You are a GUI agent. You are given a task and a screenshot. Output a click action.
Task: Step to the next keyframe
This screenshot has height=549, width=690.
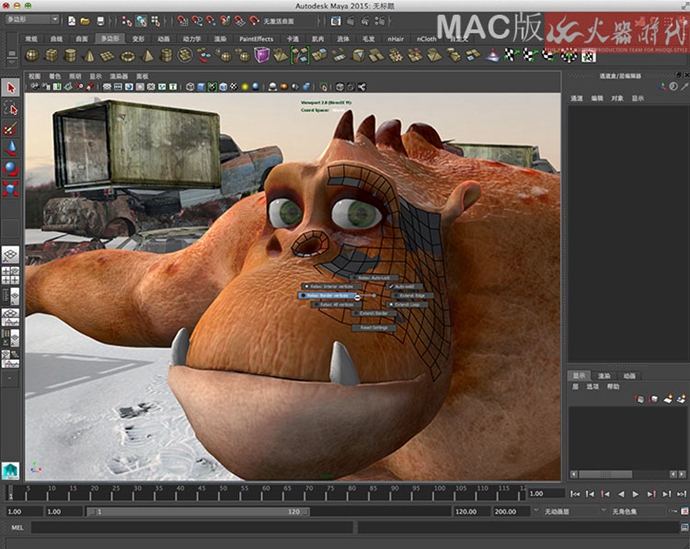651,494
